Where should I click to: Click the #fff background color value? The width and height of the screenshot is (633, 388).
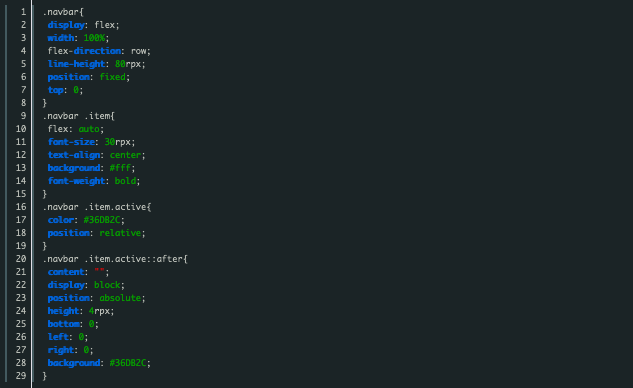tap(120, 168)
